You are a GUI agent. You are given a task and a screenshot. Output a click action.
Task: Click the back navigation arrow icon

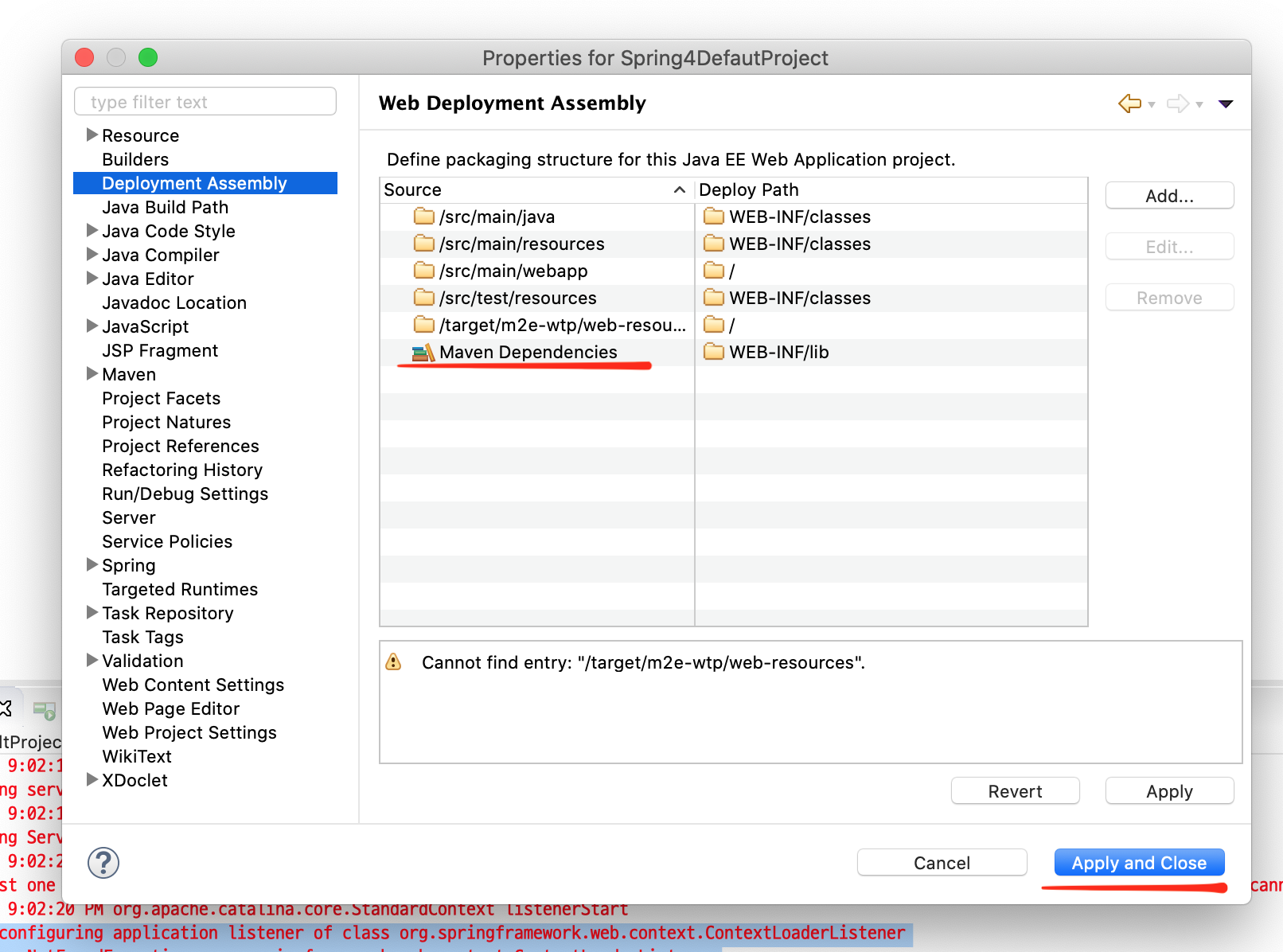(x=1129, y=103)
